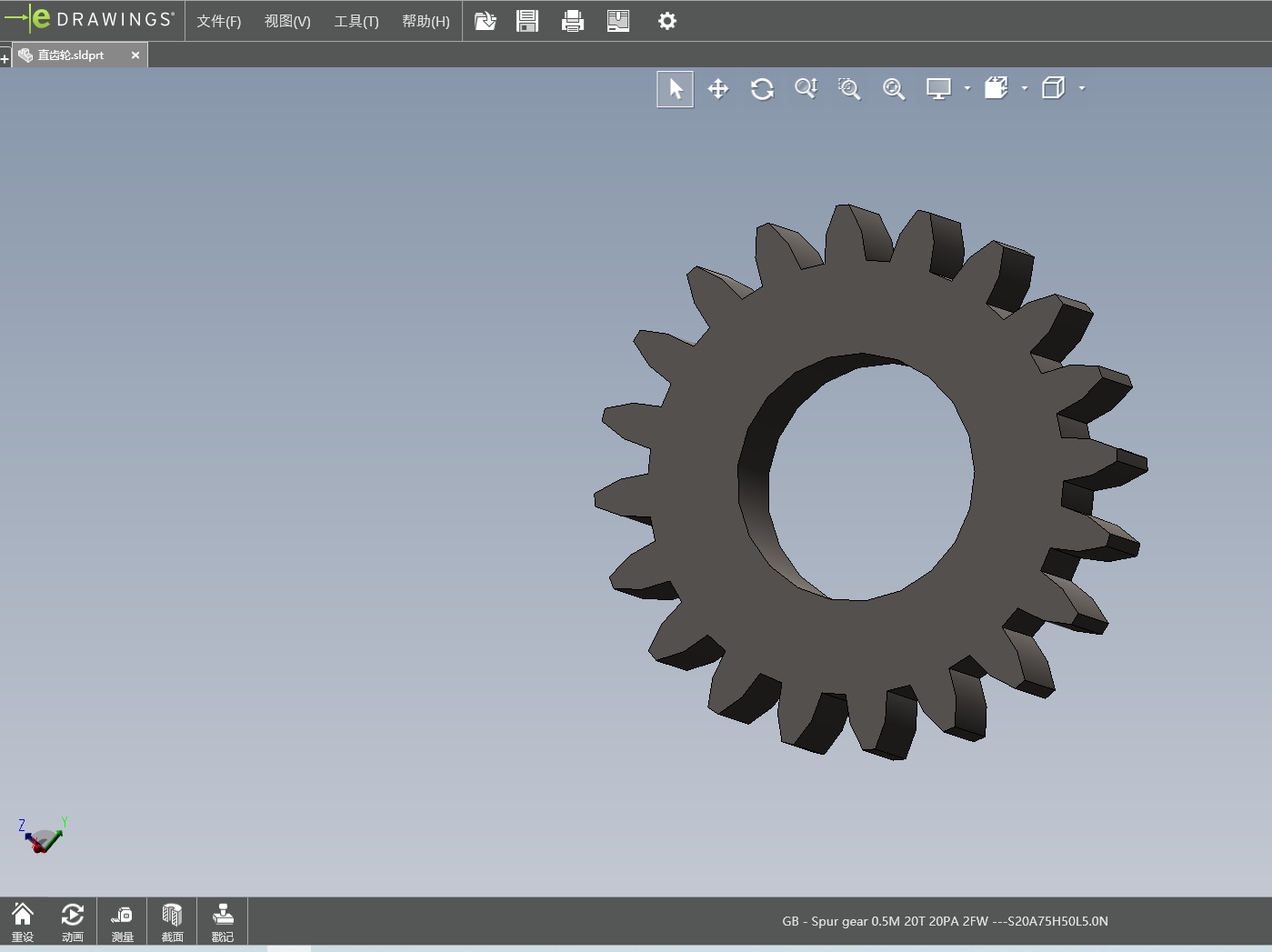
Task: Expand the display monitor dropdown arrow
Action: point(967,88)
